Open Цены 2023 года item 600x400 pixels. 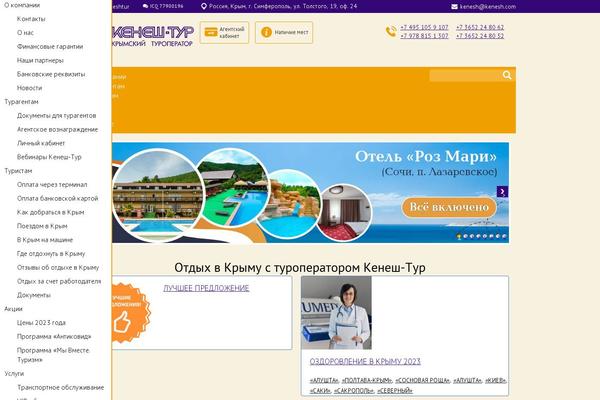tap(41, 322)
